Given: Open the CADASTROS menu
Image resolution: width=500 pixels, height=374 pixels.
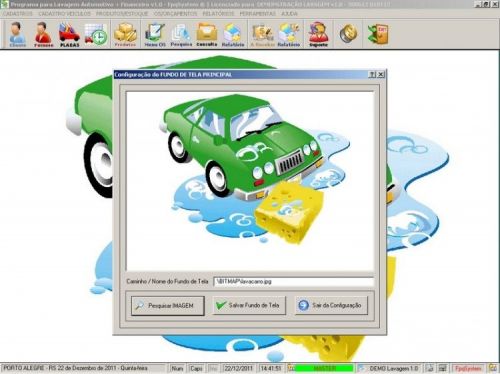Looking at the screenshot, I should coord(18,14).
